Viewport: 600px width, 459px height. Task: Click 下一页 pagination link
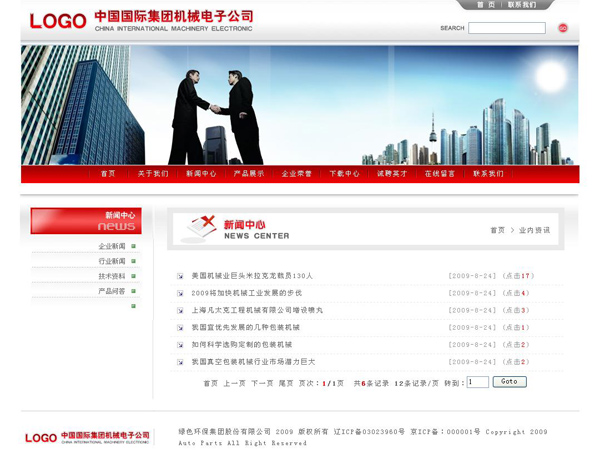point(262,383)
